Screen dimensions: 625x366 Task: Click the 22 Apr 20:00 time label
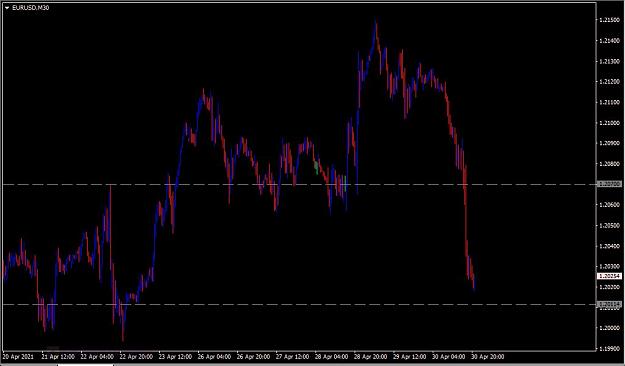point(136,356)
